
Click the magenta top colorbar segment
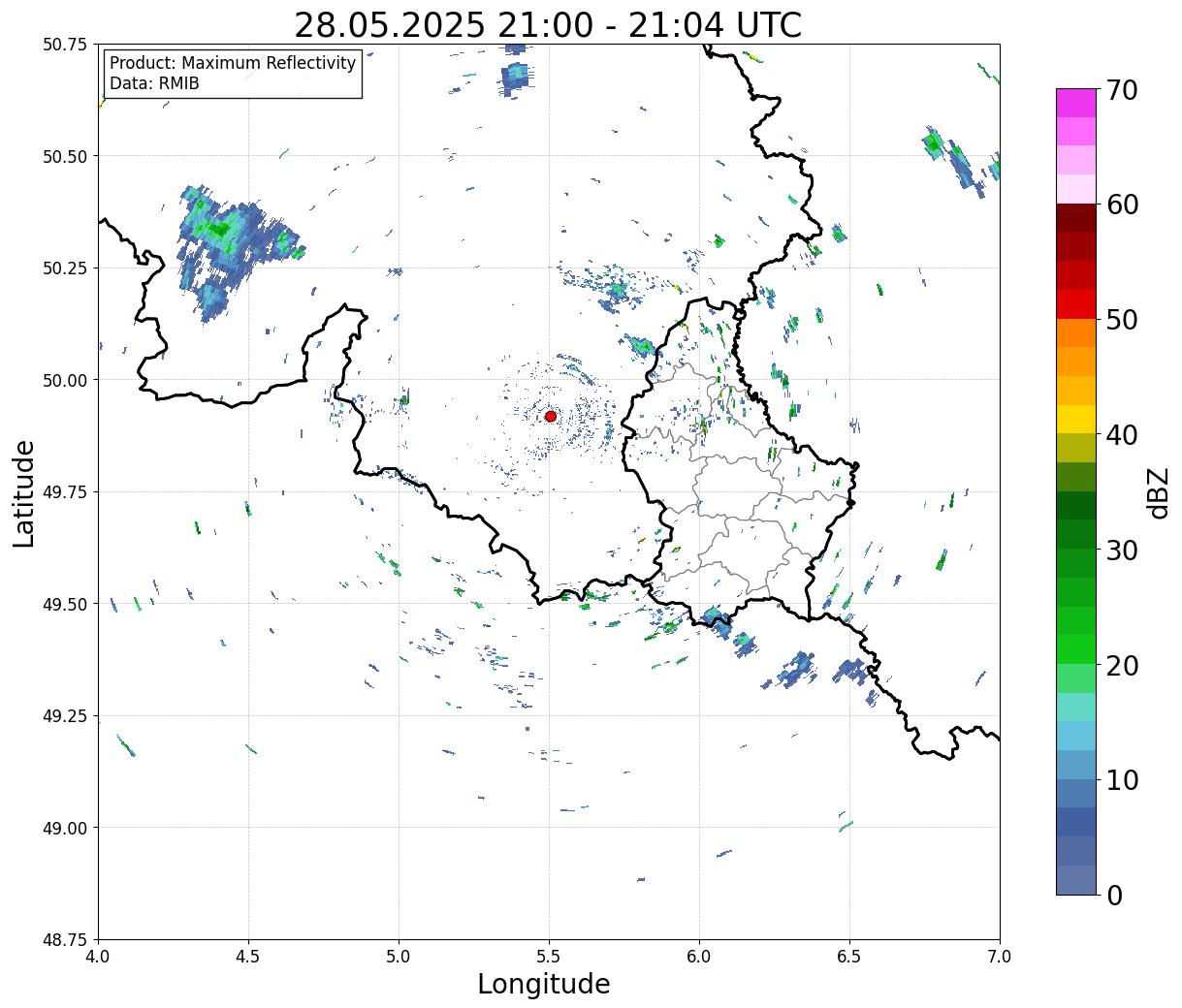coord(1076,103)
